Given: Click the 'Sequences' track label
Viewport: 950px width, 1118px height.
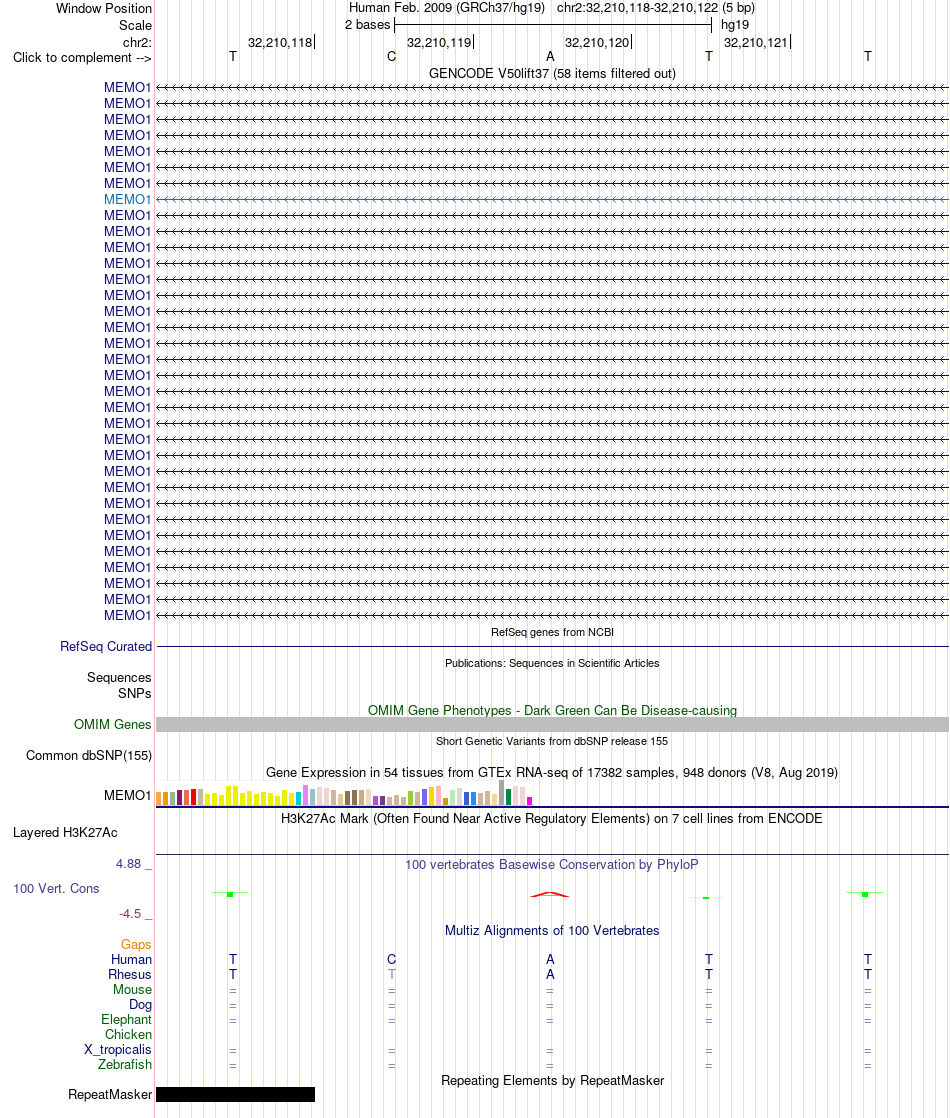Looking at the screenshot, I should 119,677.
